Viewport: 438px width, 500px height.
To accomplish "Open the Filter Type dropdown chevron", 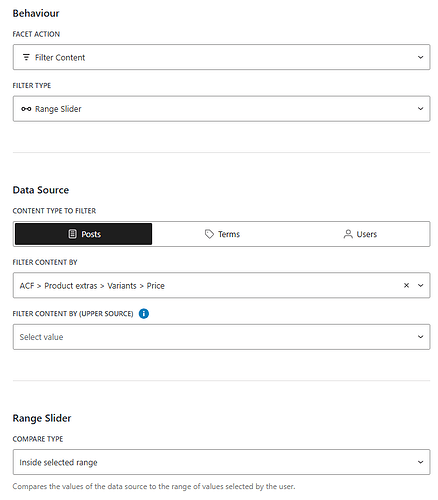I will coord(421,109).
